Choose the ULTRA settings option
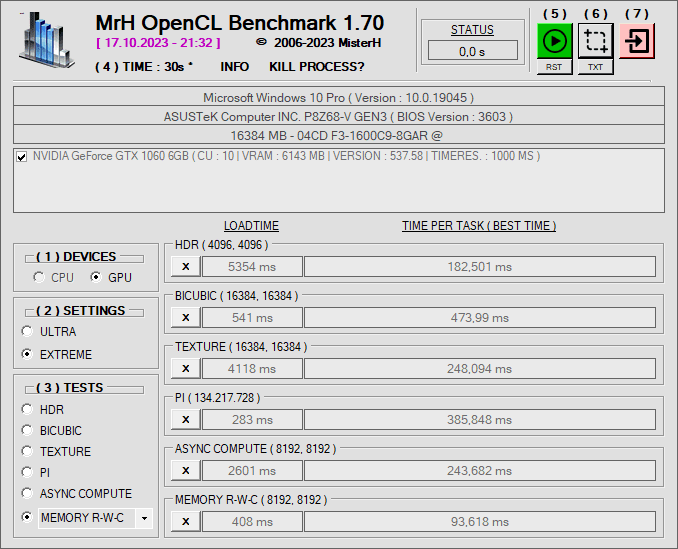Viewport: 678px width, 549px height. [x=27, y=331]
